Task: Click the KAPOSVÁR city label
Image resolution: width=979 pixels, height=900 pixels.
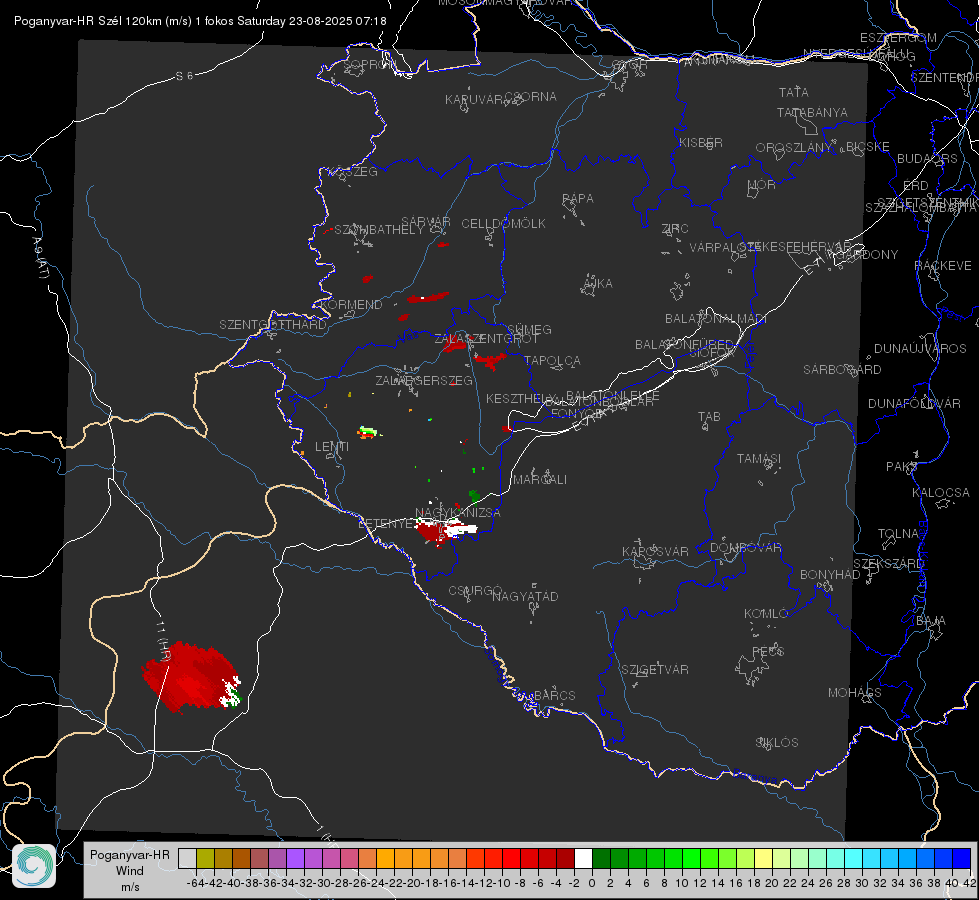Action: [x=655, y=551]
